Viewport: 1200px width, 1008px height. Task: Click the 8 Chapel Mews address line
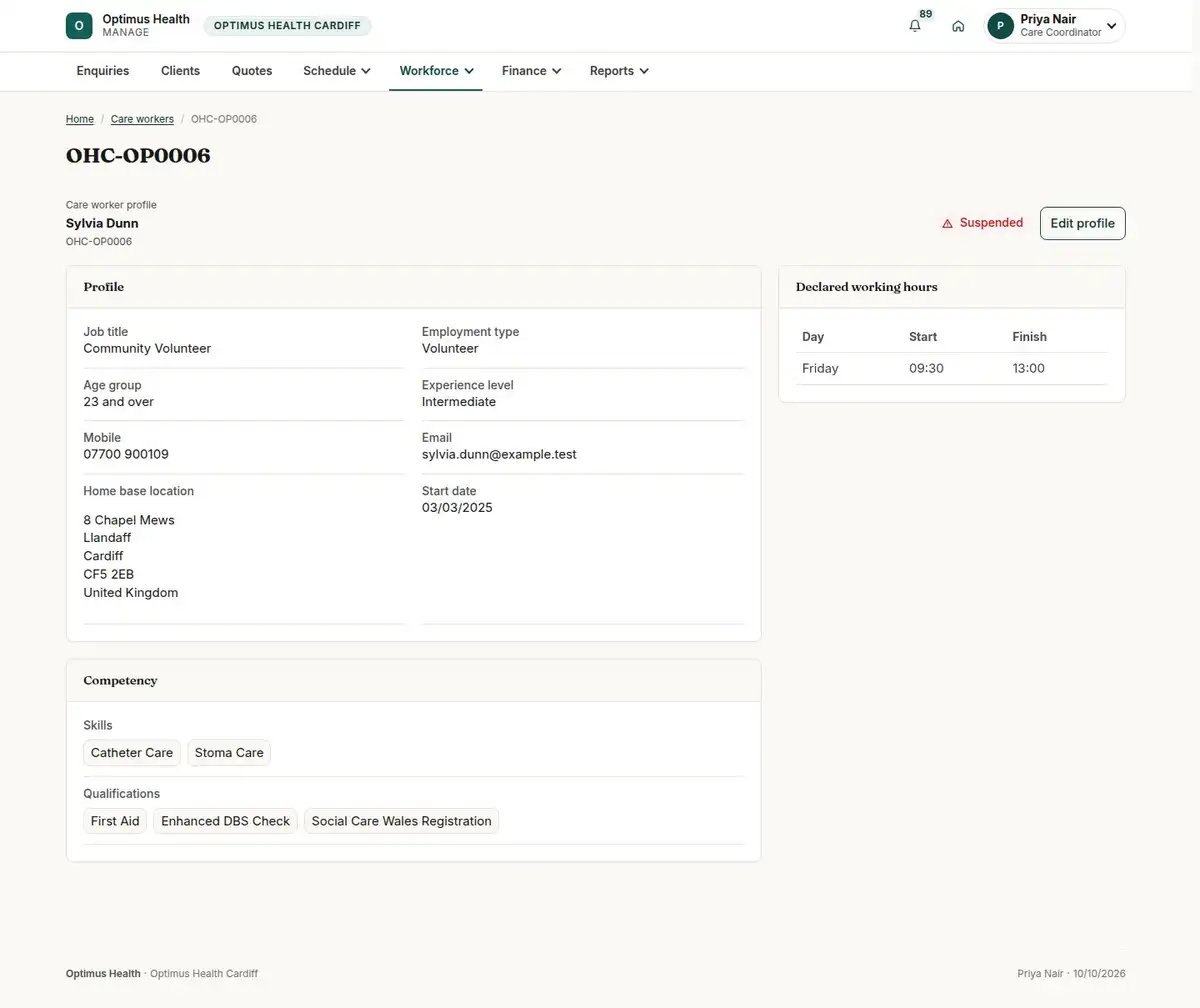129,520
